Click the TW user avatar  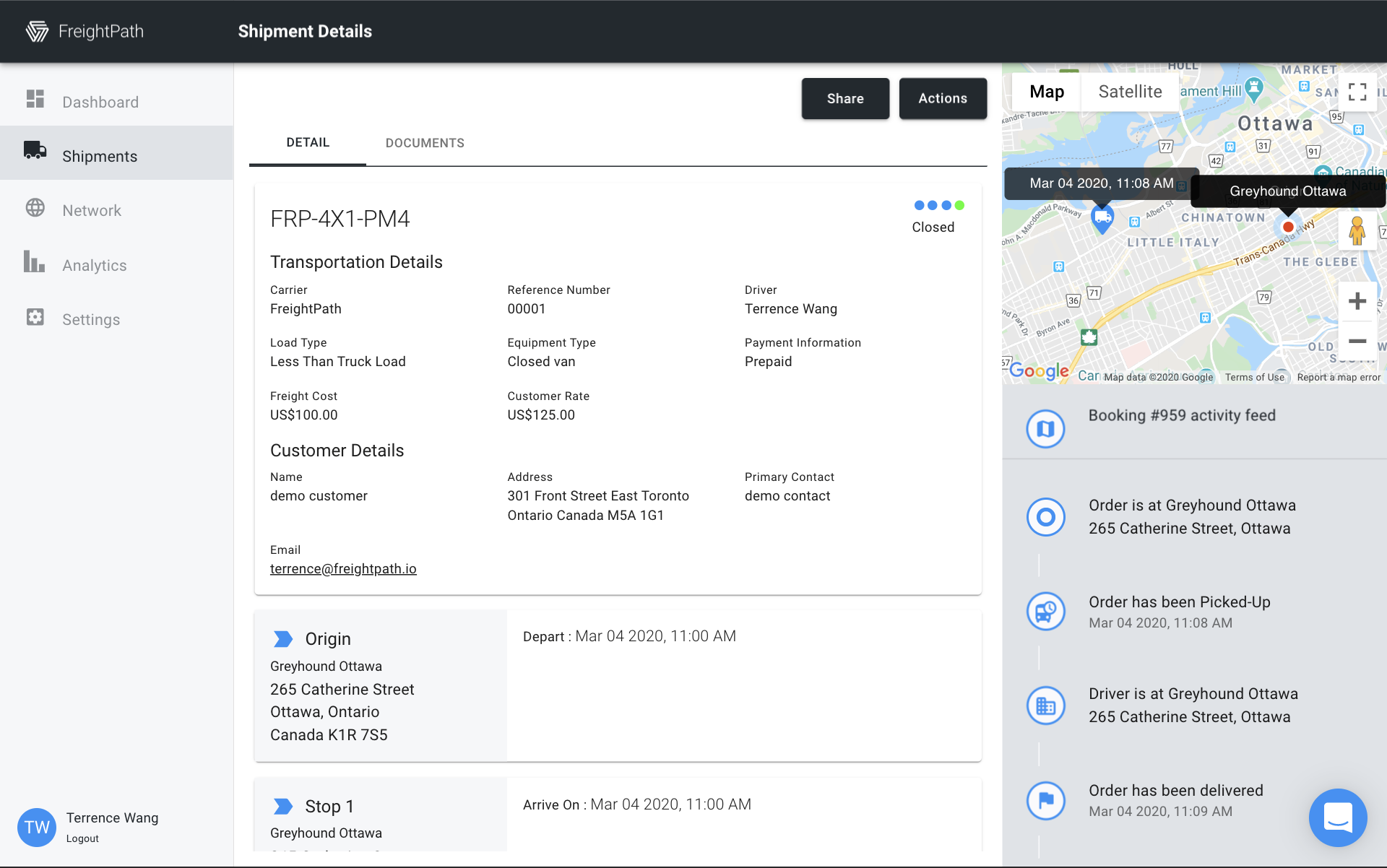coord(37,827)
